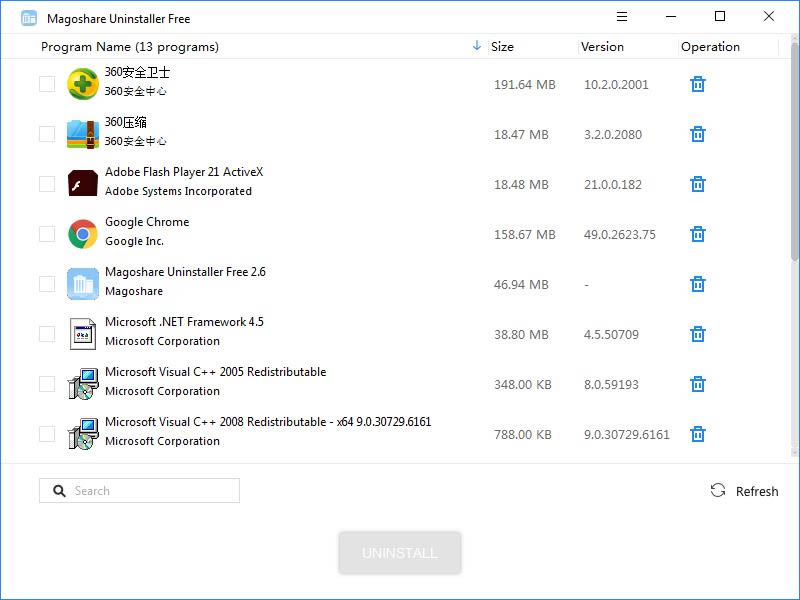Focus the Search input field
This screenshot has width=800, height=600.
150,491
